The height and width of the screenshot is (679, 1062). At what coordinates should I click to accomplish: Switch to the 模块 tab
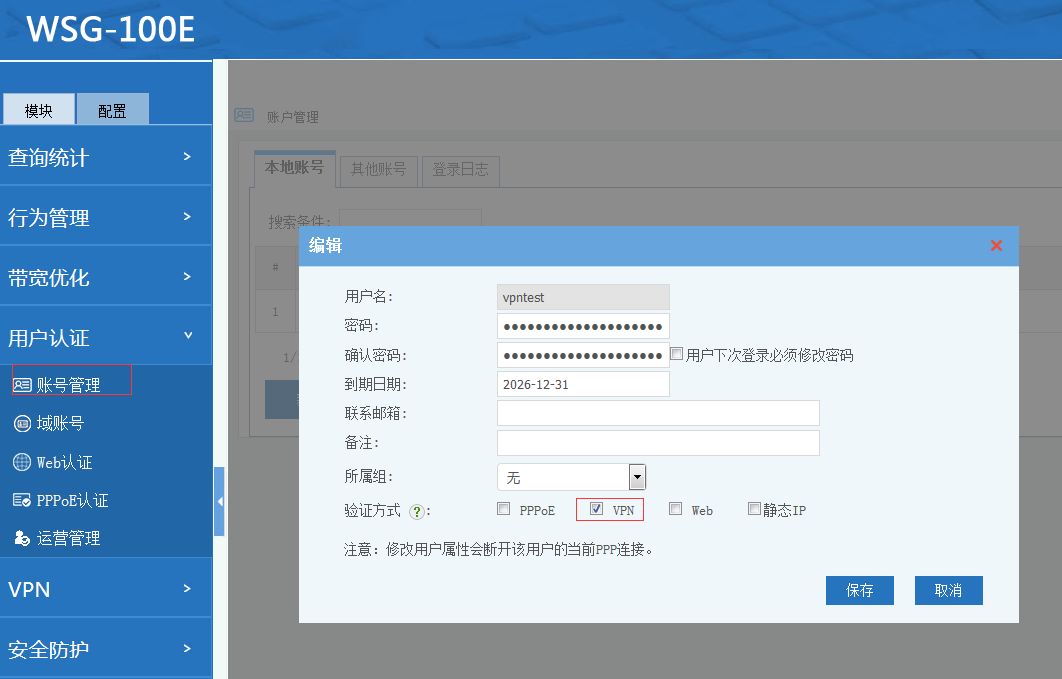point(39,111)
